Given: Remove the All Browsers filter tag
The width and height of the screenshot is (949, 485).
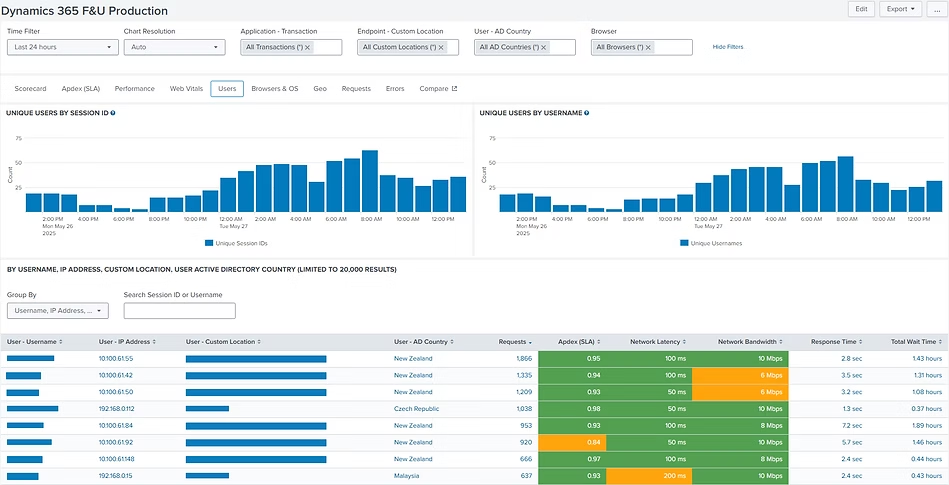Looking at the screenshot, I should coord(650,47).
